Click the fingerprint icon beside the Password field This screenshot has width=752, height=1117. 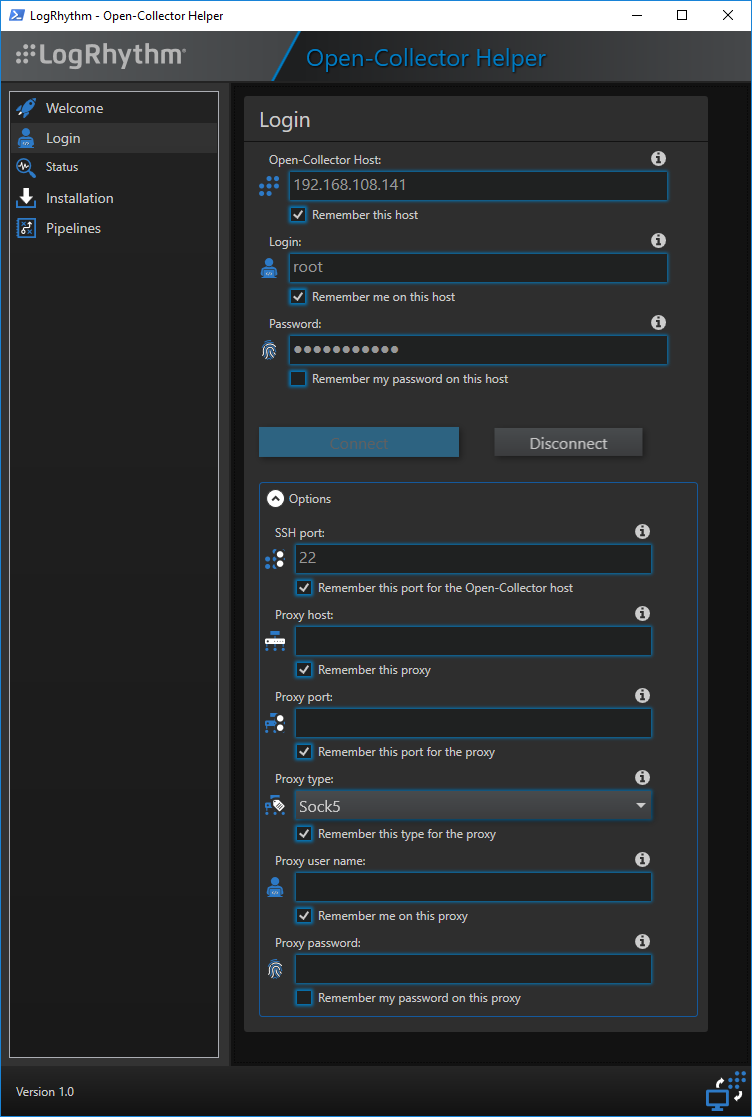(x=269, y=351)
